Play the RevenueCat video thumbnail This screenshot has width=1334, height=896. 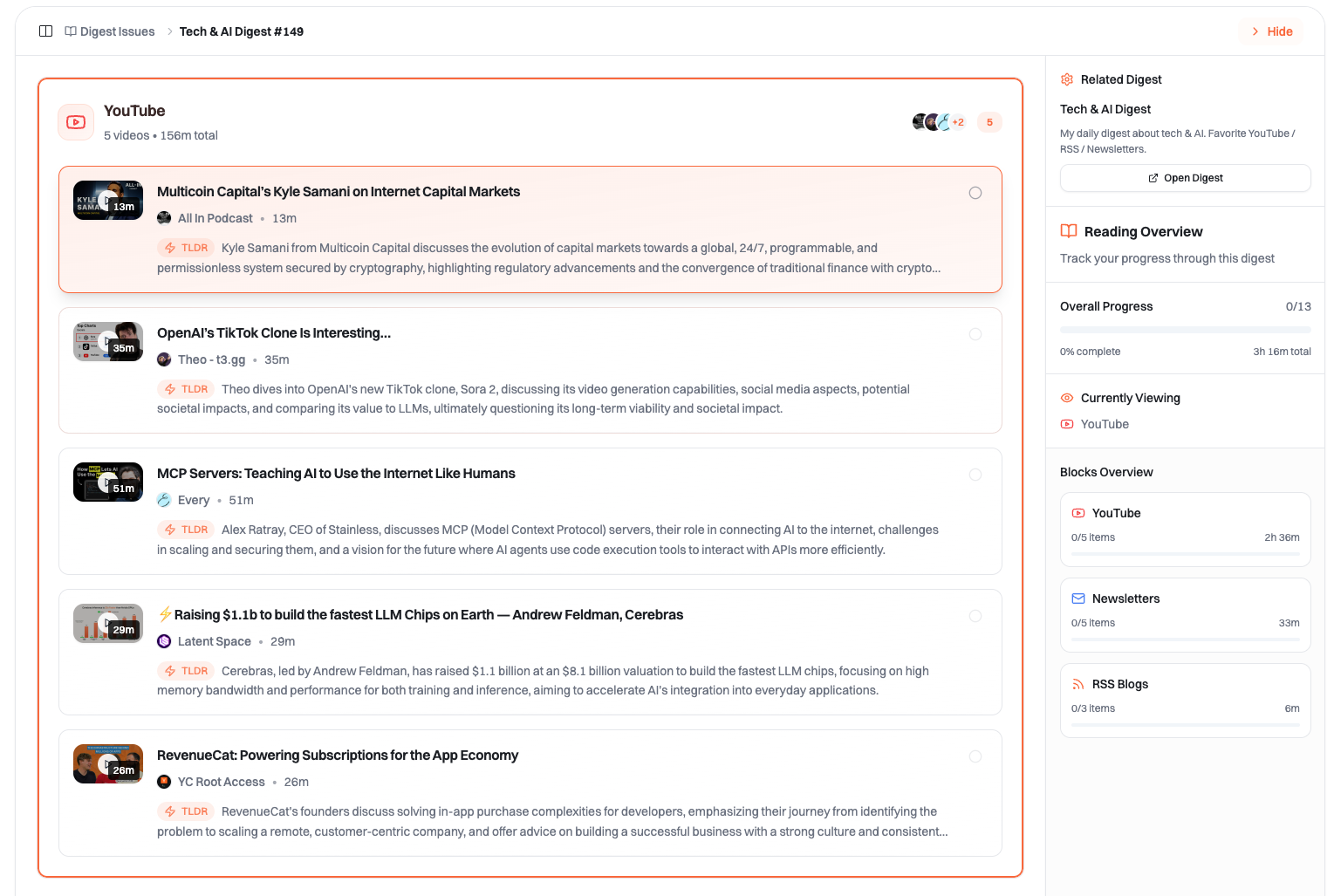coord(108,764)
